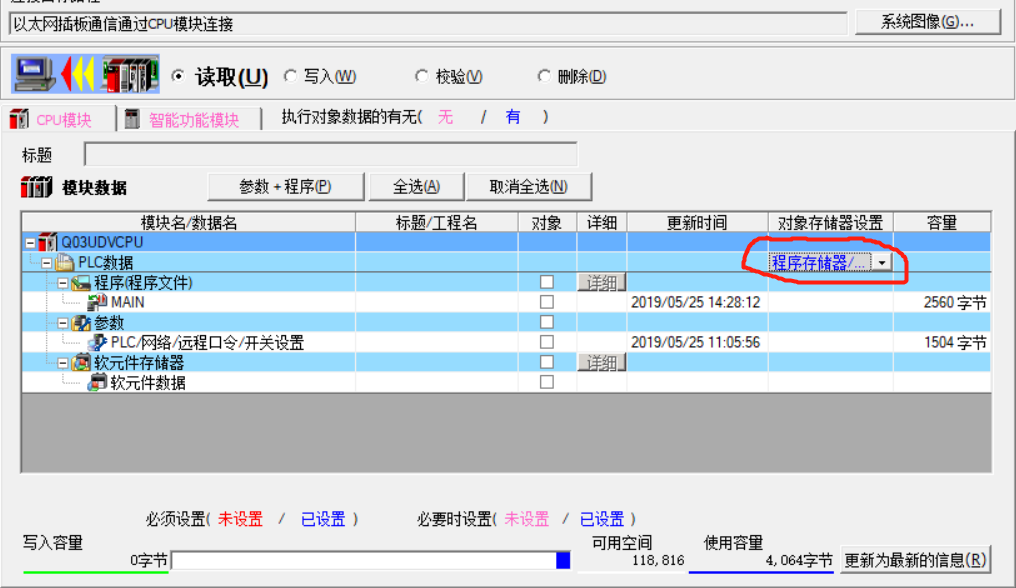The width and height of the screenshot is (1016, 588).
Task: Collapse the PLC数据 tree node
Action: pyautogui.click(x=46, y=262)
